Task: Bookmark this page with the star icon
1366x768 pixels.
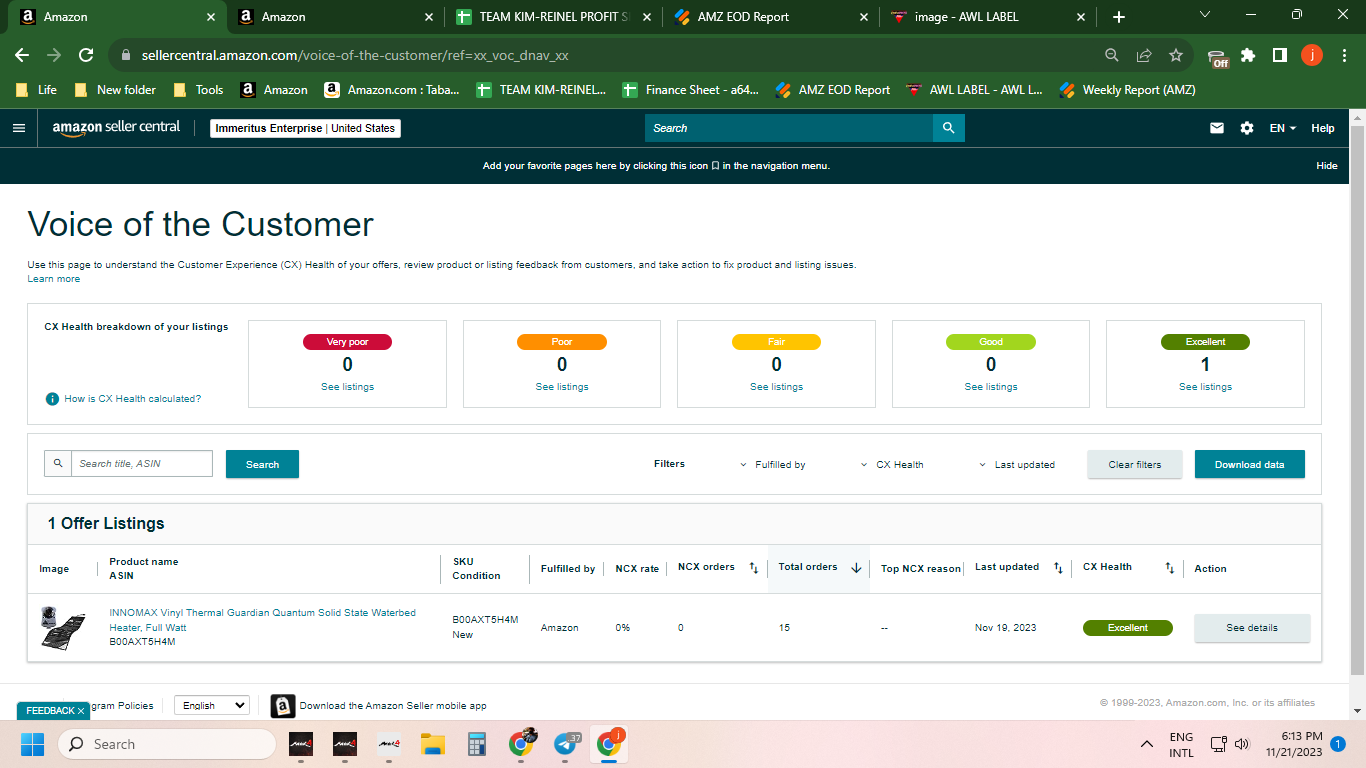Action: (x=1176, y=55)
